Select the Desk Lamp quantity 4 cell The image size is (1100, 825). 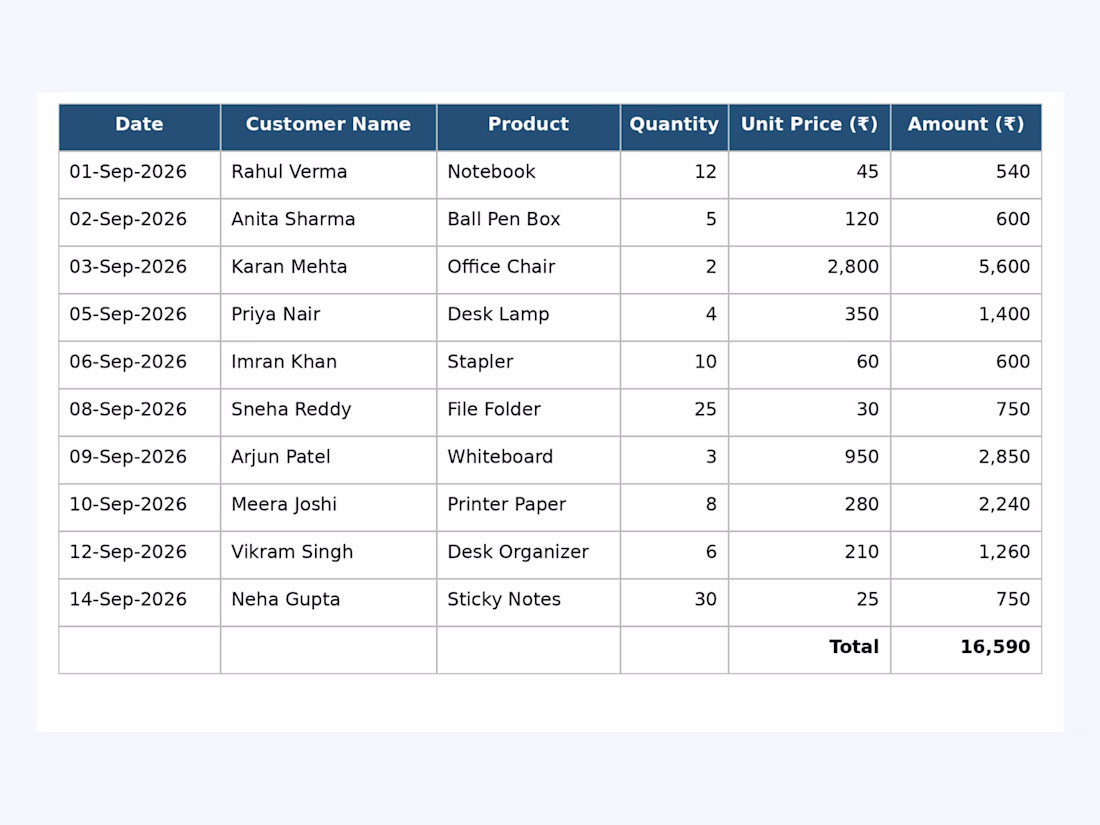pyautogui.click(x=674, y=318)
